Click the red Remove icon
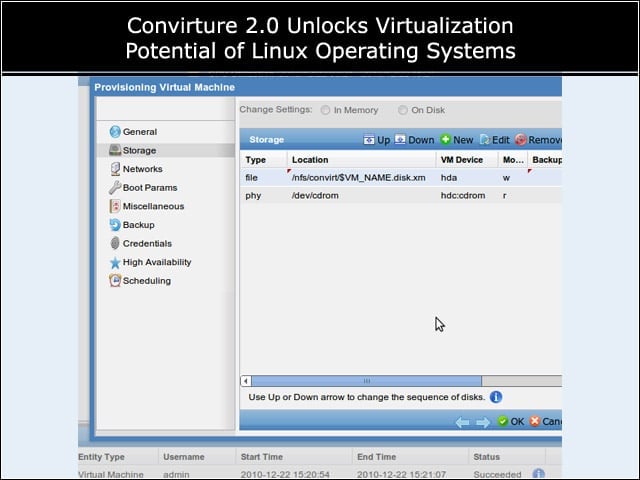 (520, 140)
